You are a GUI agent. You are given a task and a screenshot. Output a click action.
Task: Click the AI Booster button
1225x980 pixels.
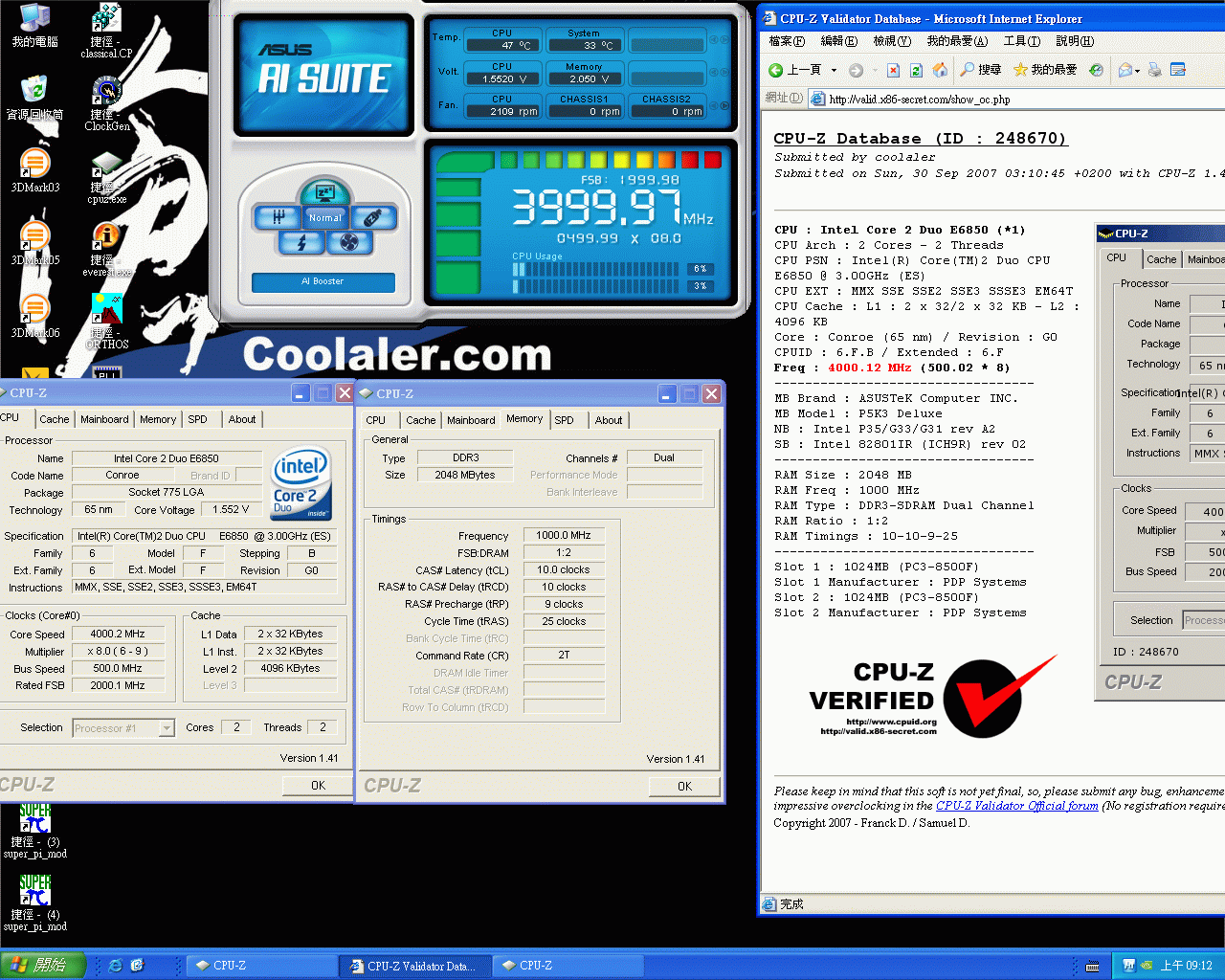click(x=323, y=281)
